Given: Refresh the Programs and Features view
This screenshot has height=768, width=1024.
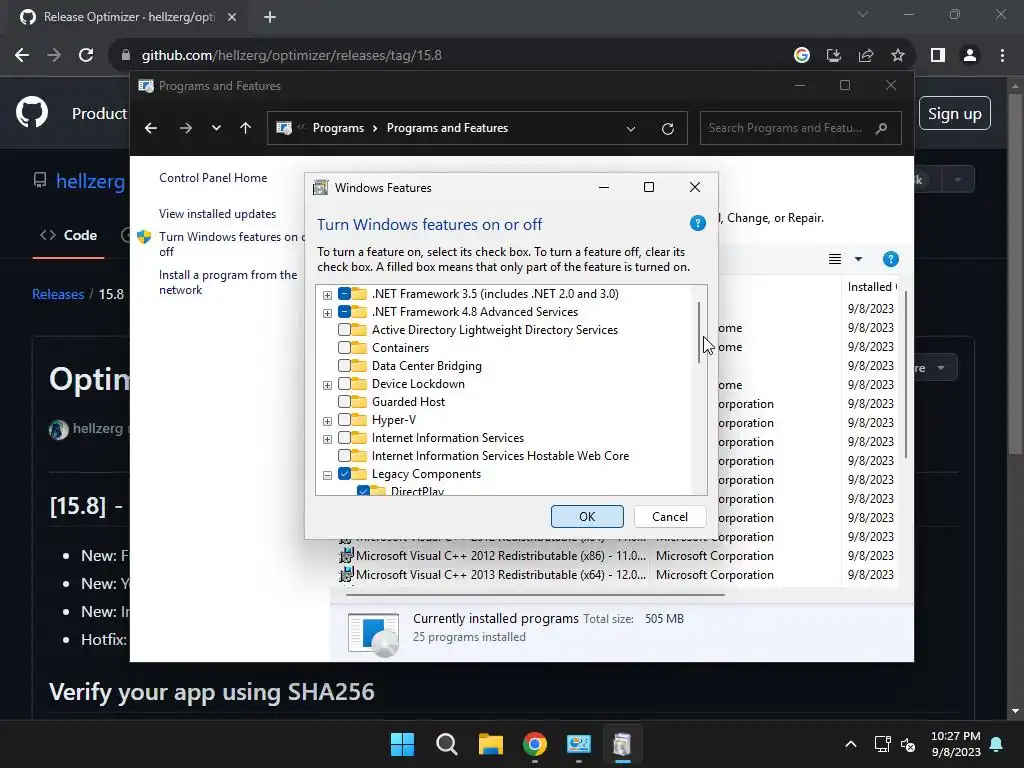Looking at the screenshot, I should (667, 129).
